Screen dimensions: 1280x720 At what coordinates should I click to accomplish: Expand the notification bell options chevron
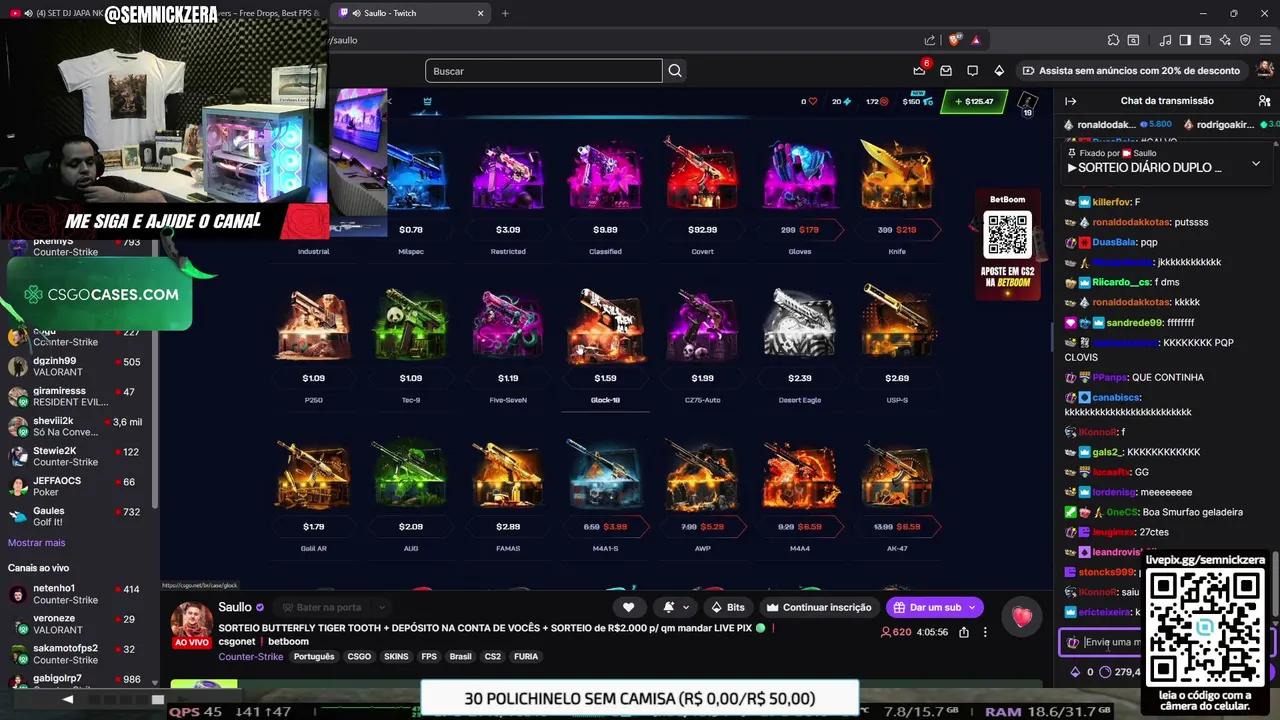tap(685, 606)
